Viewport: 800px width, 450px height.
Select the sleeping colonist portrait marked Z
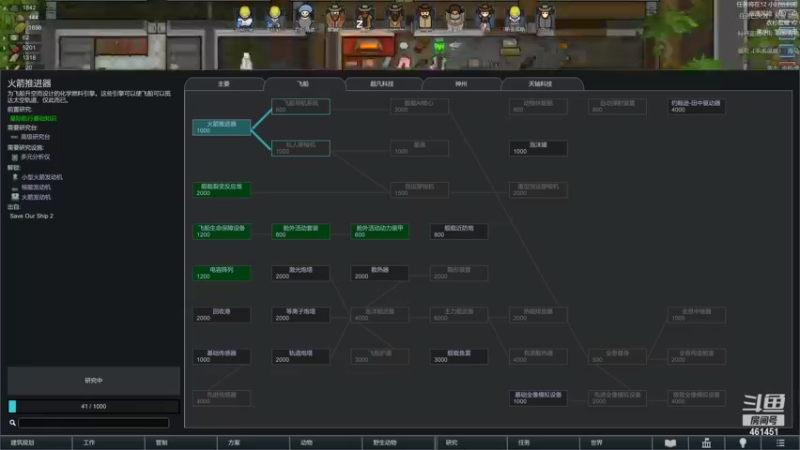(x=364, y=17)
